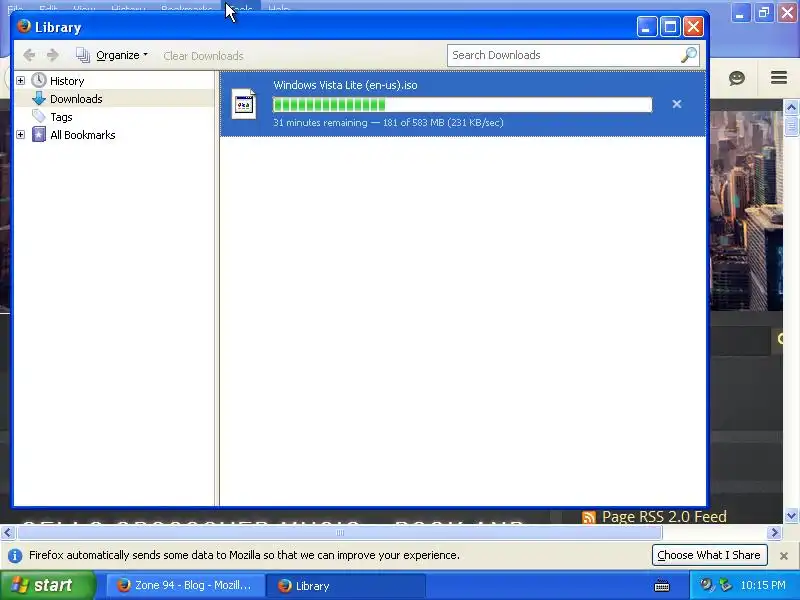Viewport: 800px width, 600px height.
Task: Dismiss the Firefox data notification bar
Action: (x=784, y=556)
